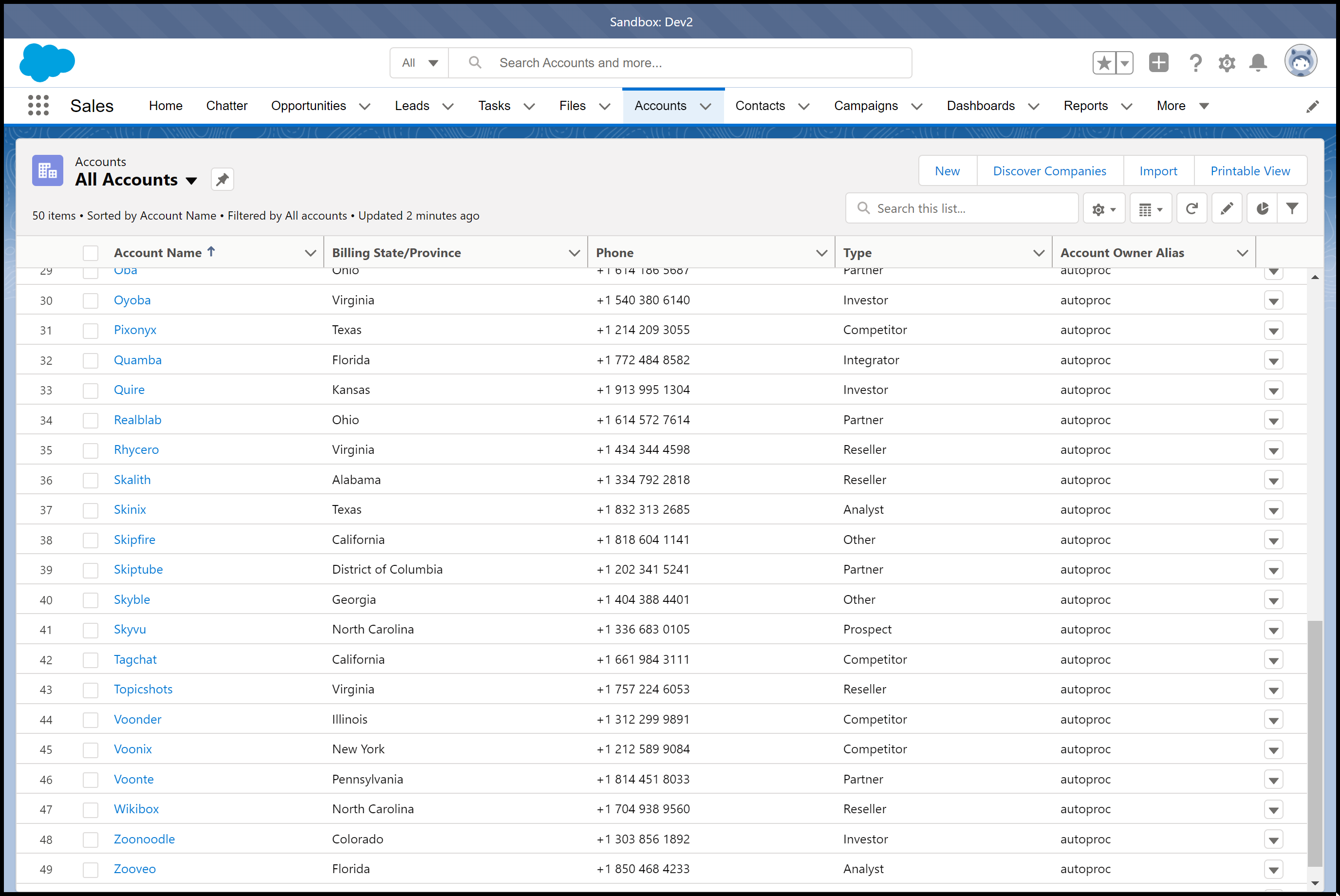This screenshot has width=1340, height=896.
Task: Open the Contacts tab
Action: 760,106
